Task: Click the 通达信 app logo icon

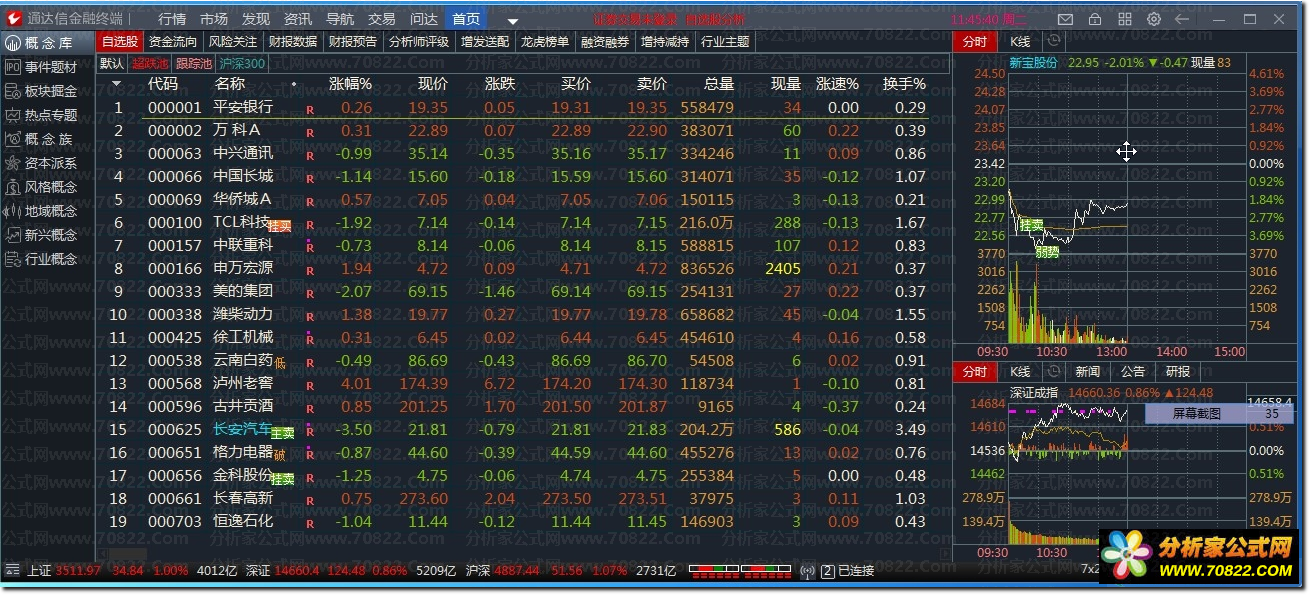Action: 14,19
